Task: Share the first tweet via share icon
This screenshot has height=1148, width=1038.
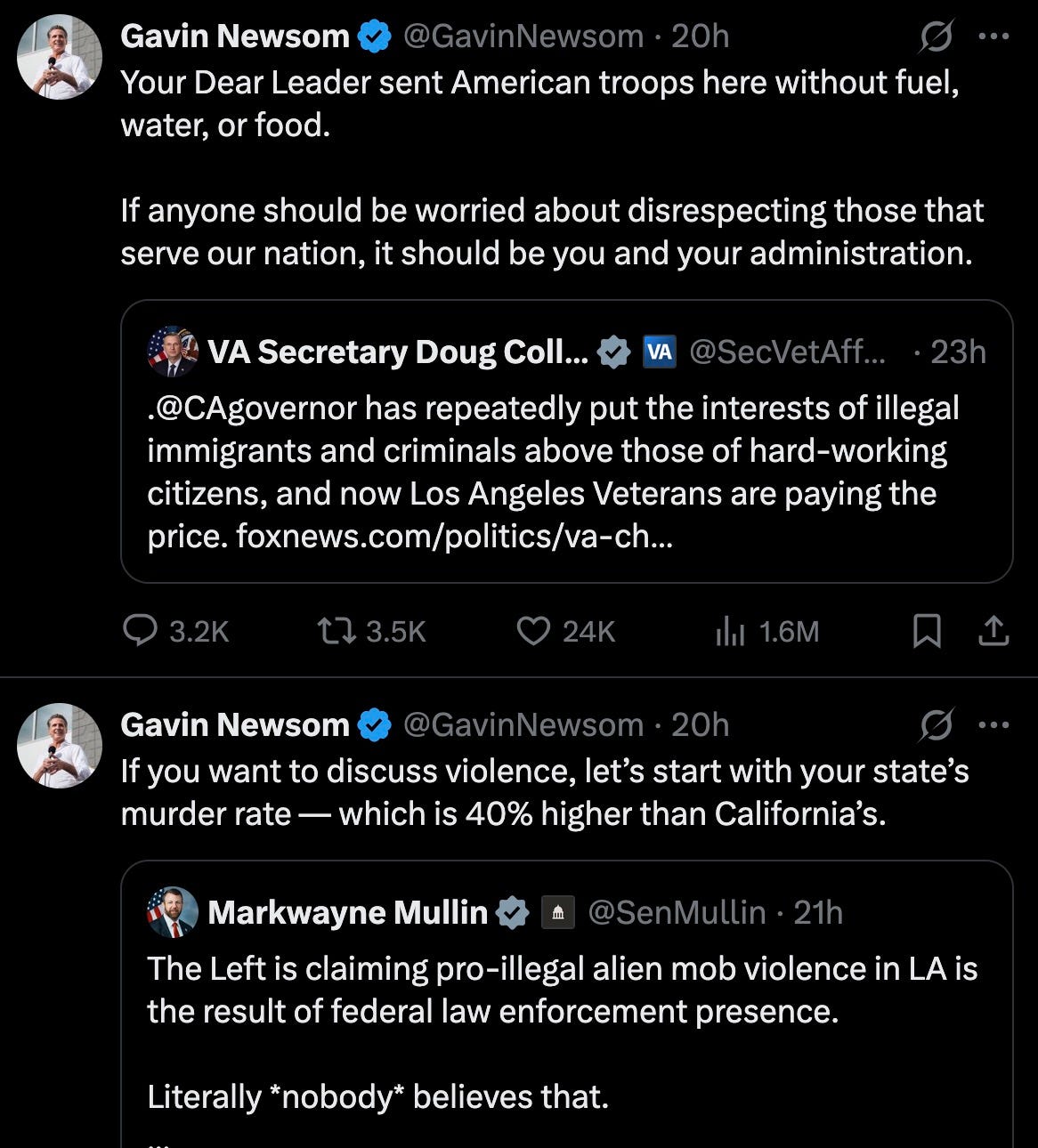Action: click(993, 631)
